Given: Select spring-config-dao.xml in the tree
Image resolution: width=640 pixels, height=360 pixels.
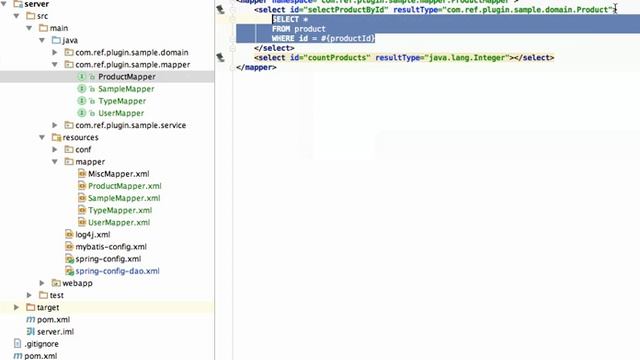Looking at the screenshot, I should [x=118, y=271].
